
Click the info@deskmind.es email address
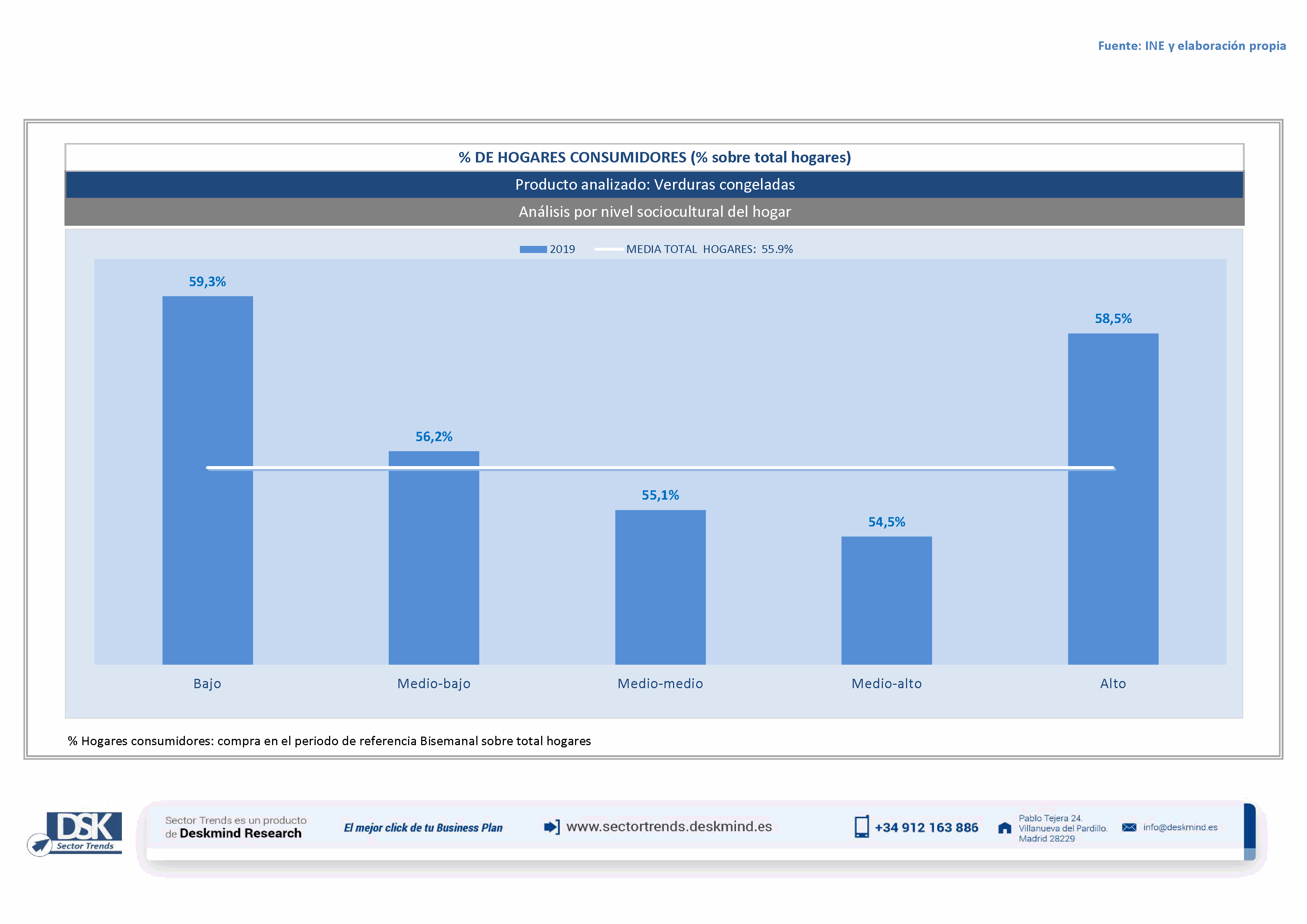1180,827
